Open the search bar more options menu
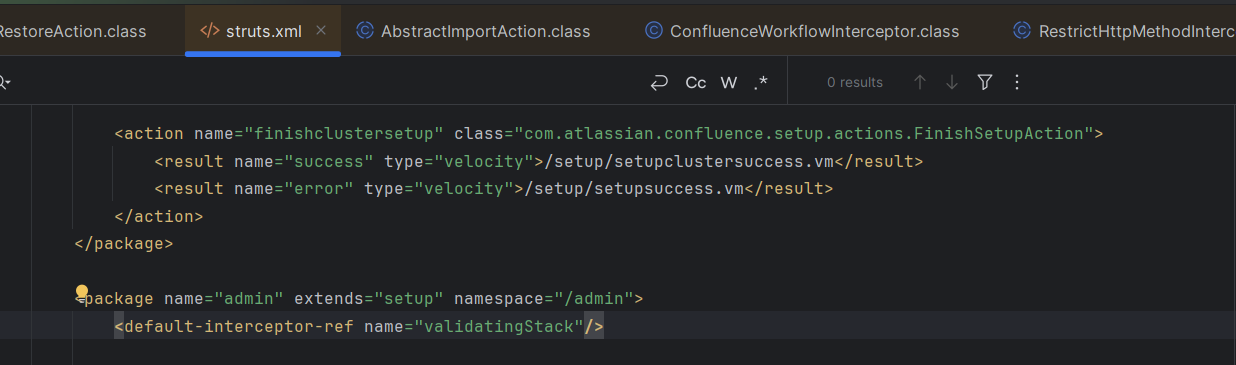 (x=1017, y=83)
